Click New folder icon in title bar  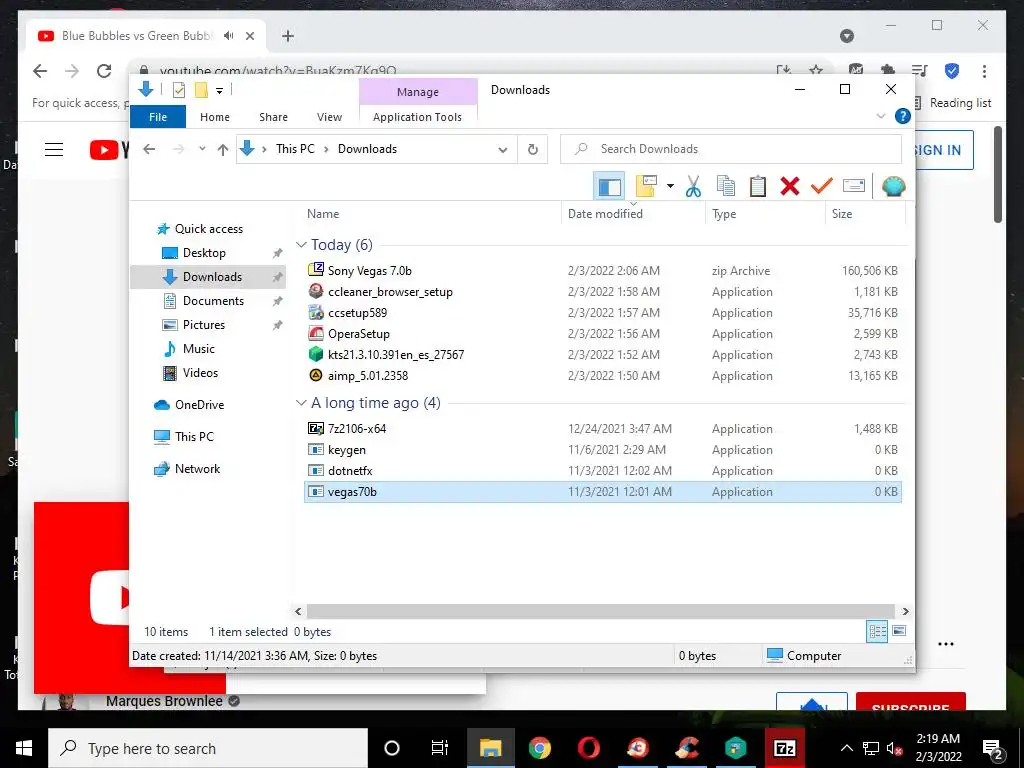click(201, 90)
